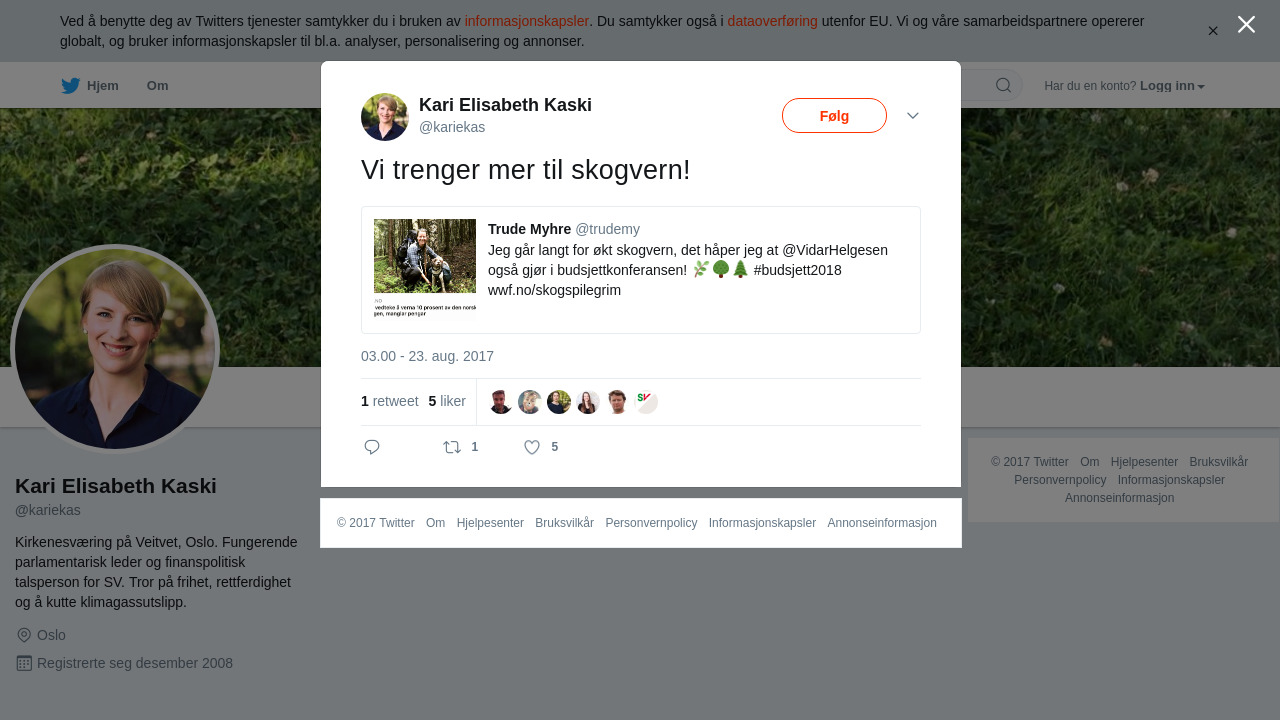This screenshot has height=720, width=1280.
Task: Open Hjelpesenter in modal footer
Action: pos(490,523)
